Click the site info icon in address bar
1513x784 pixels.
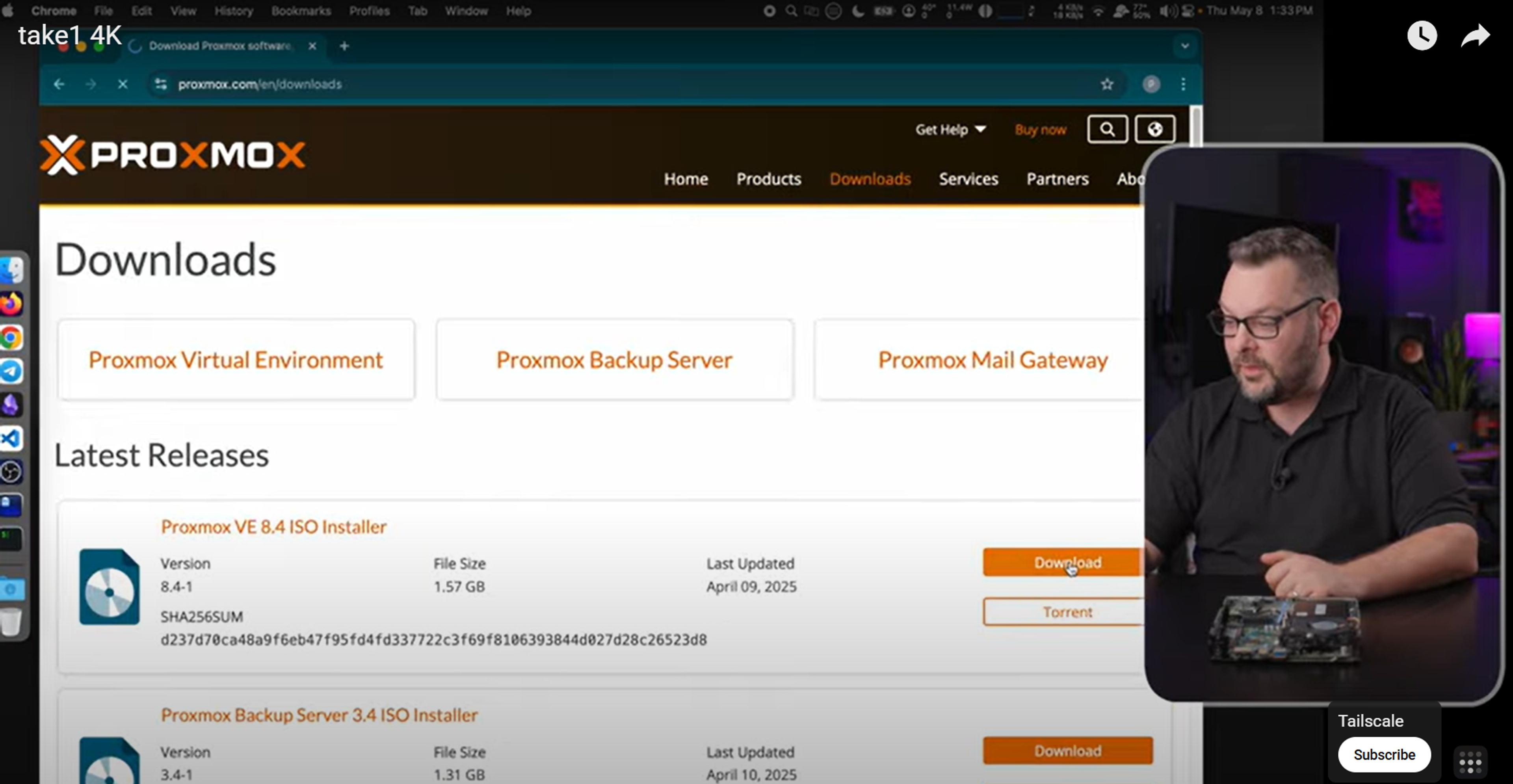pos(161,85)
